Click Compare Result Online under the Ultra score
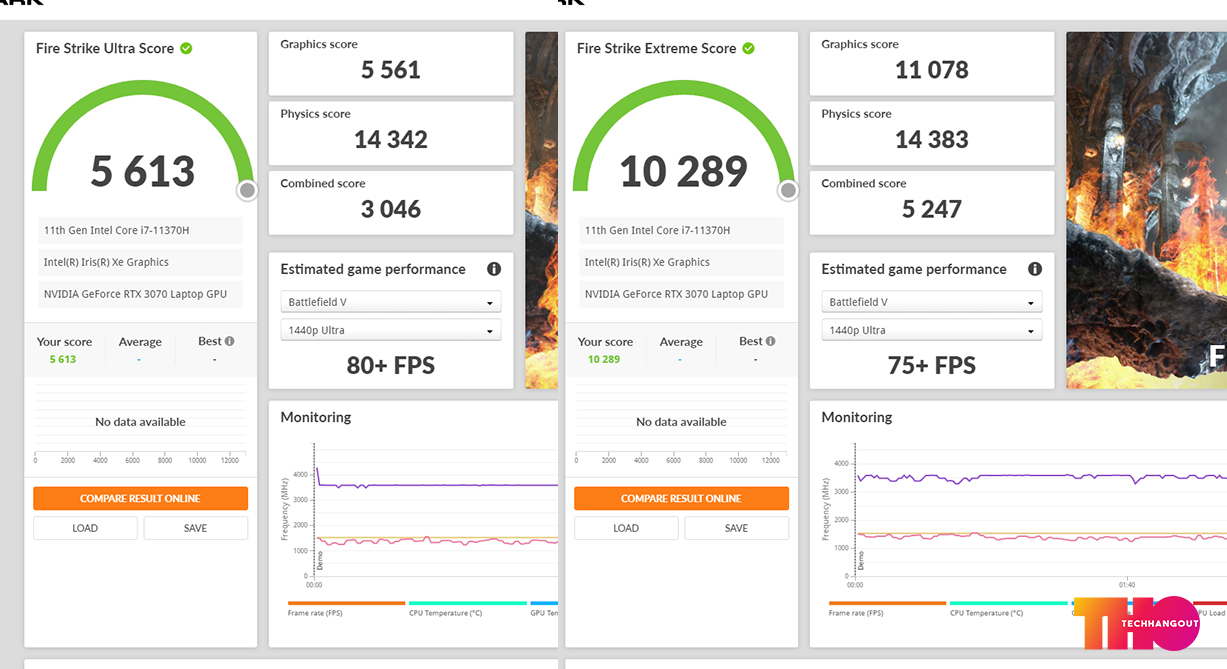The width and height of the screenshot is (1227, 669). click(x=140, y=499)
